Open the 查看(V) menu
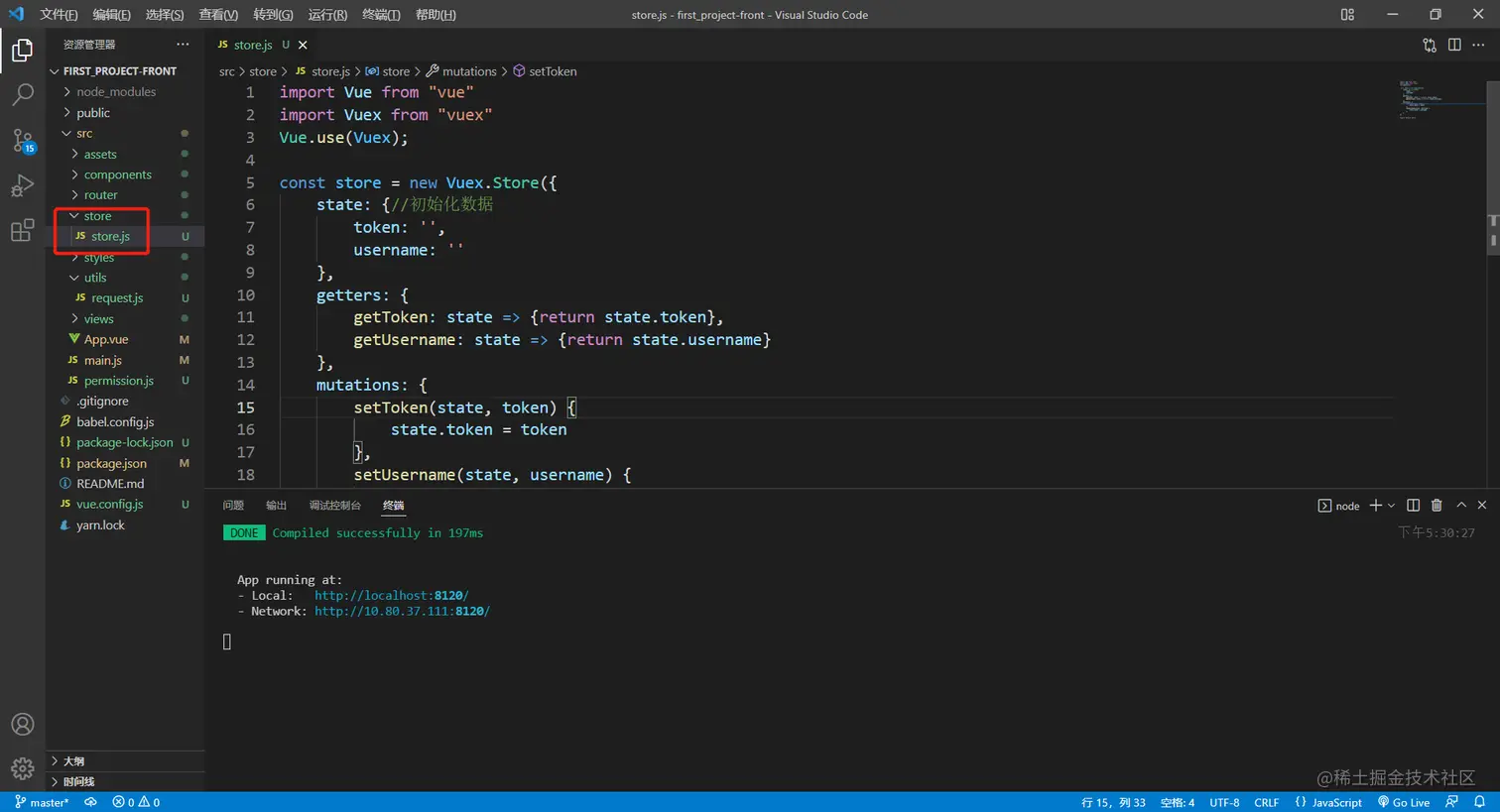The width and height of the screenshot is (1500, 812). pos(218,15)
